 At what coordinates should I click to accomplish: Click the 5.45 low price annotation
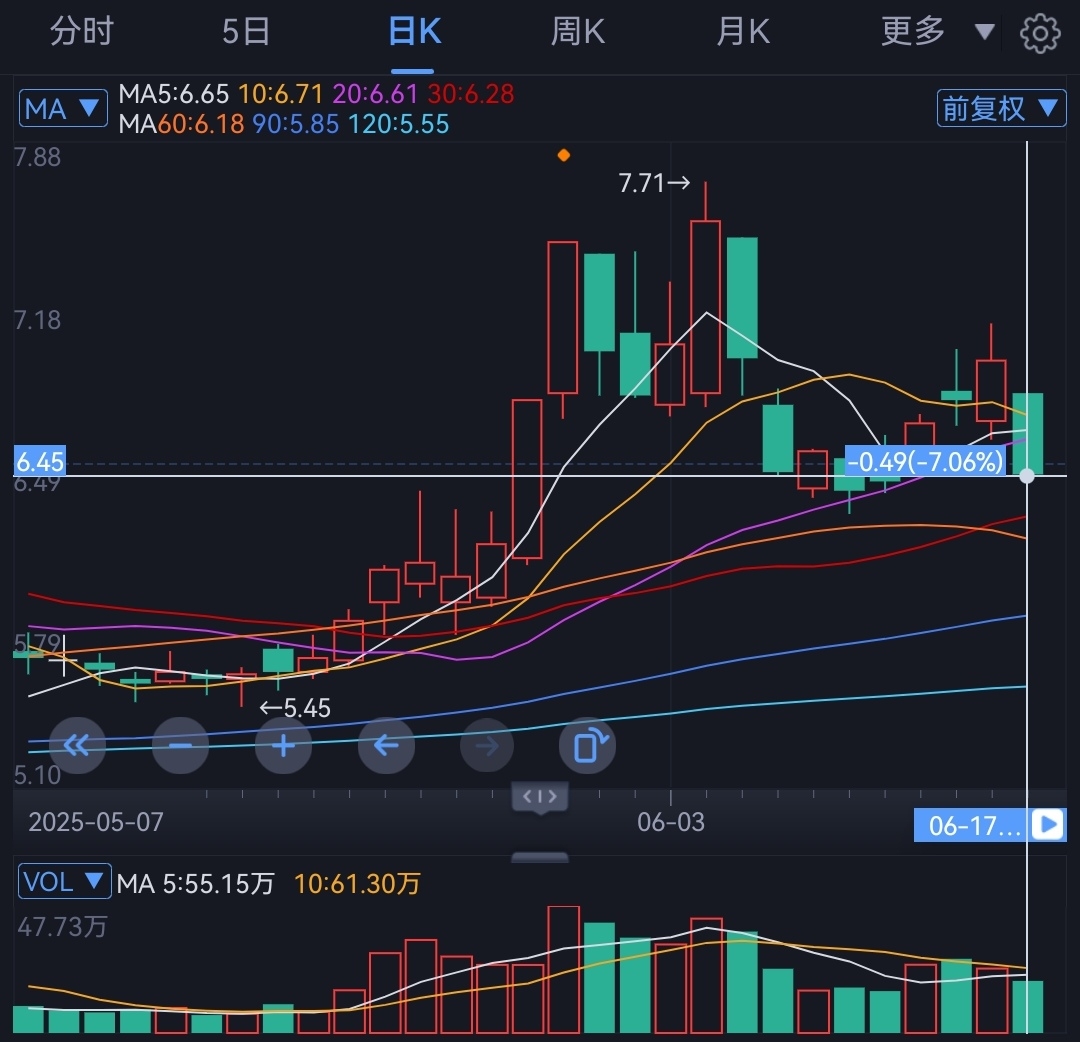[x=295, y=708]
